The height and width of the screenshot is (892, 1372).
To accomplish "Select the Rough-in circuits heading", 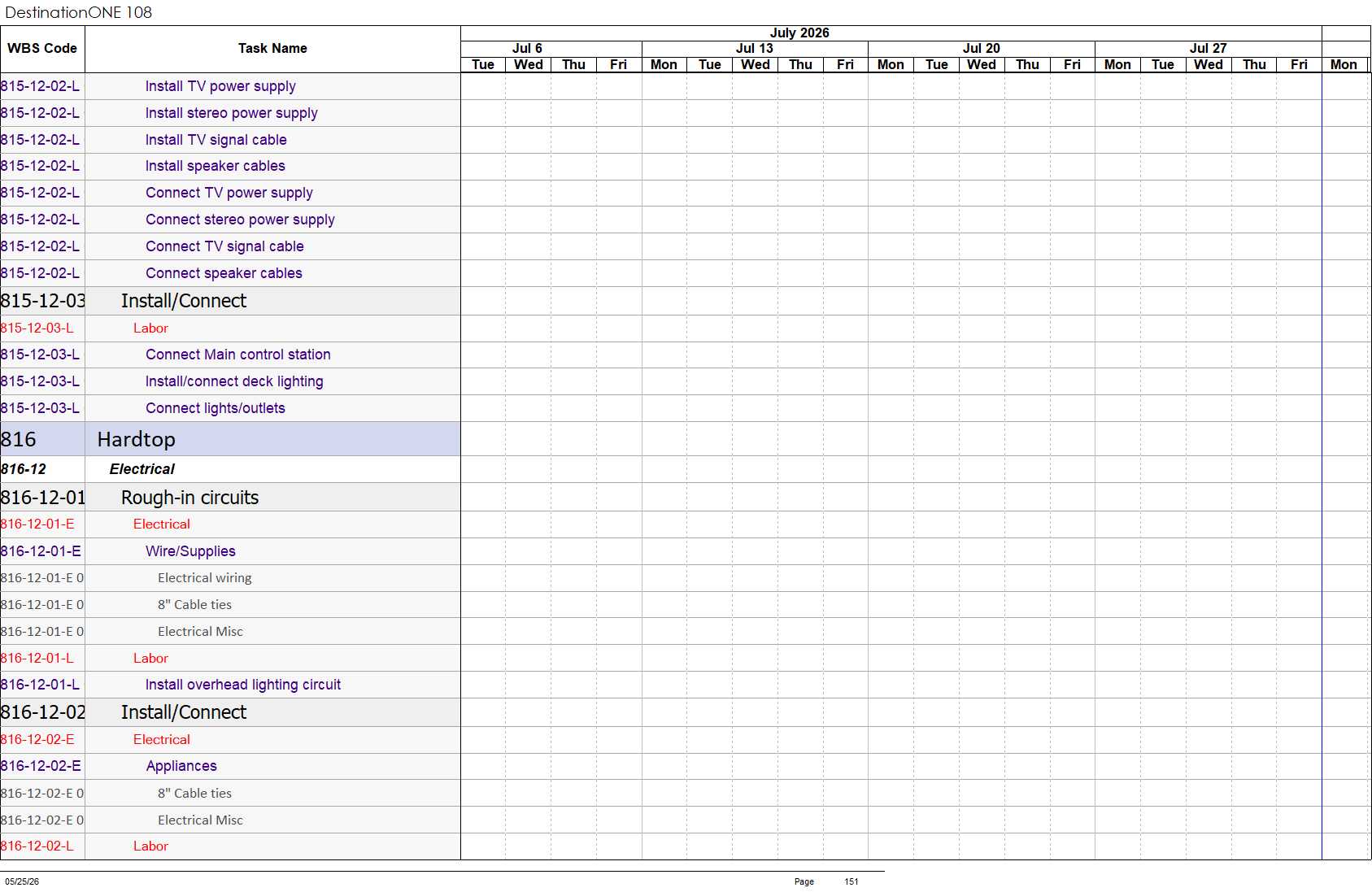I will point(189,498).
